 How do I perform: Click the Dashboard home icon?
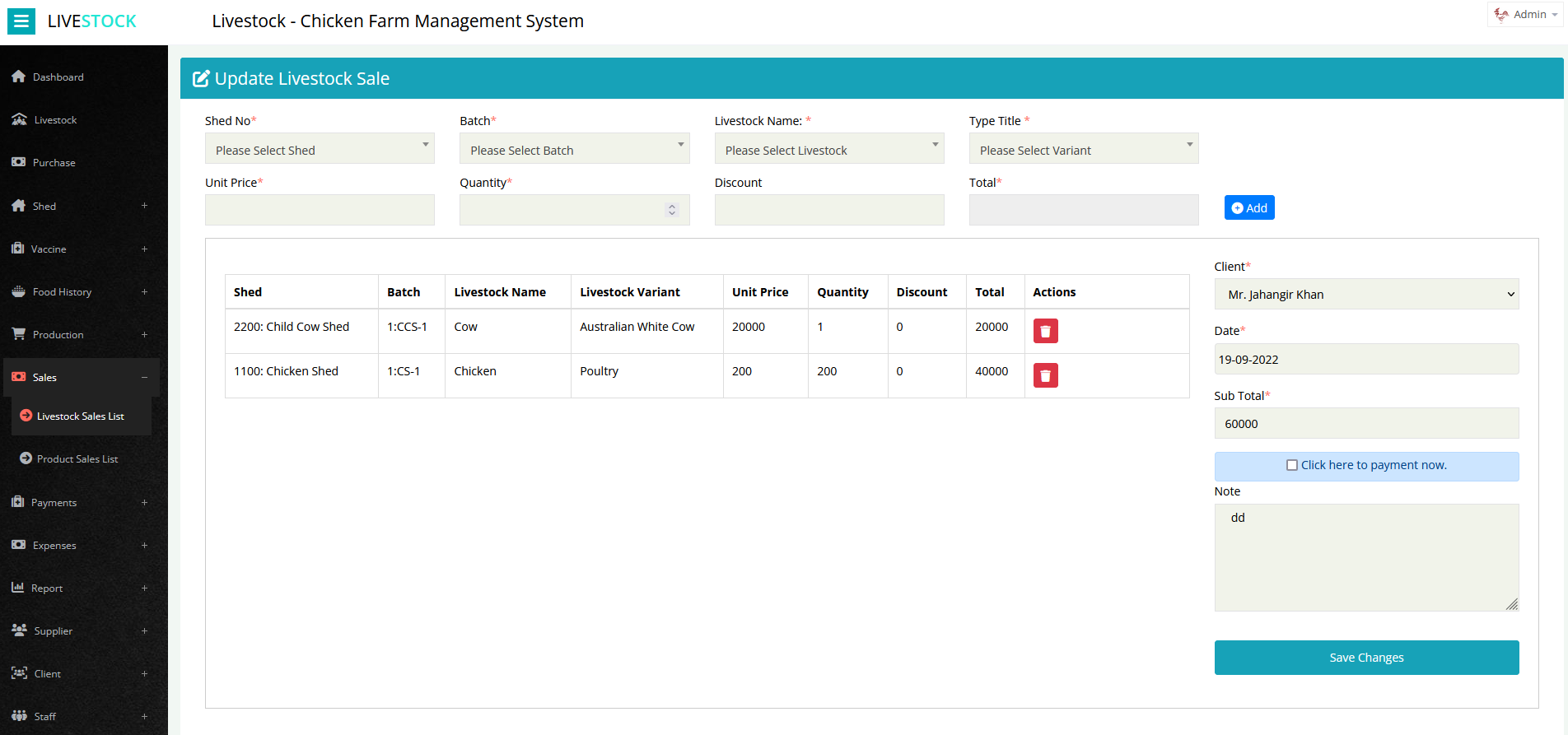click(x=18, y=77)
